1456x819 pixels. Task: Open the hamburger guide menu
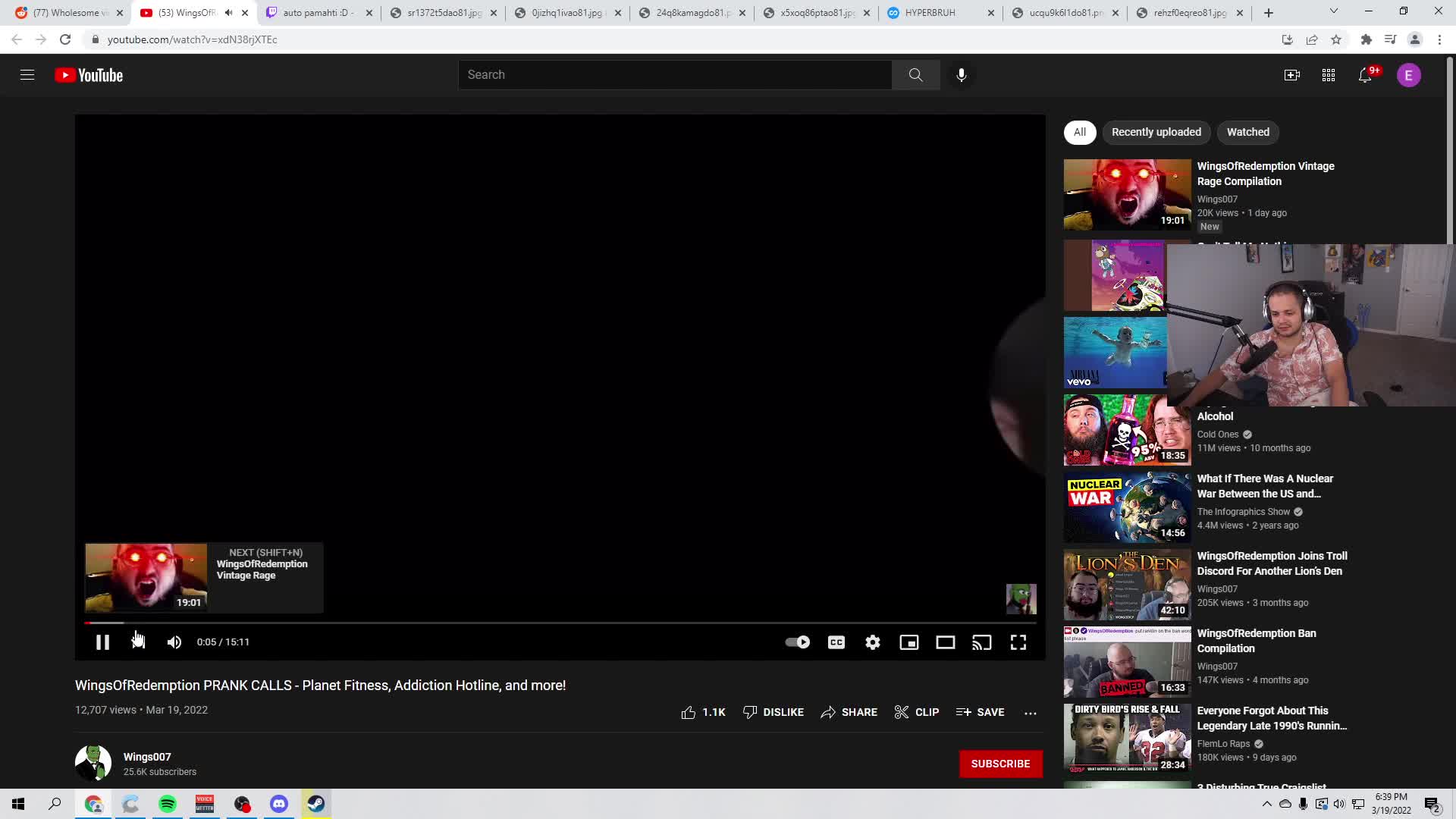pyautogui.click(x=27, y=75)
